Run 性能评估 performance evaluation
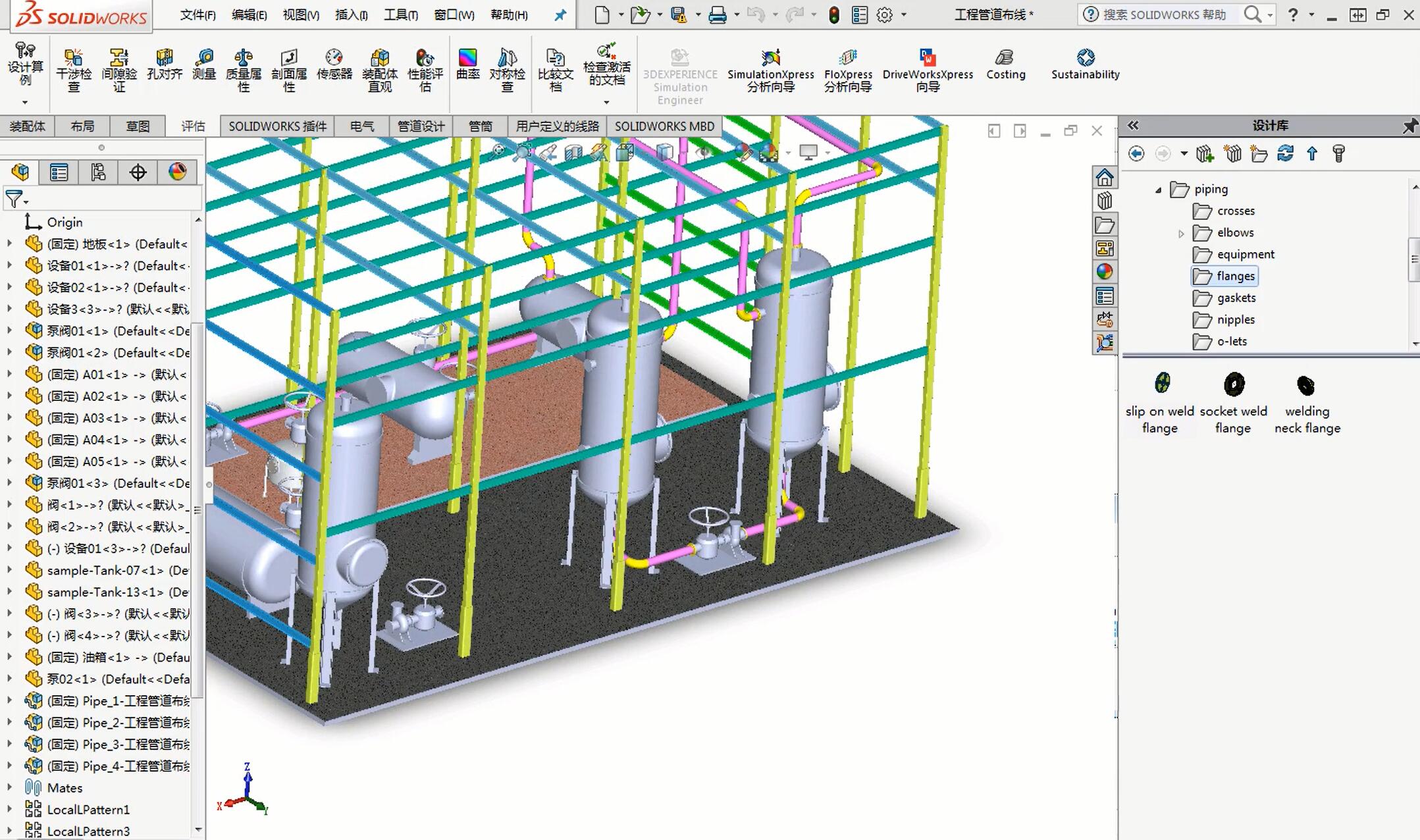This screenshot has height=840, width=1420. (425, 70)
